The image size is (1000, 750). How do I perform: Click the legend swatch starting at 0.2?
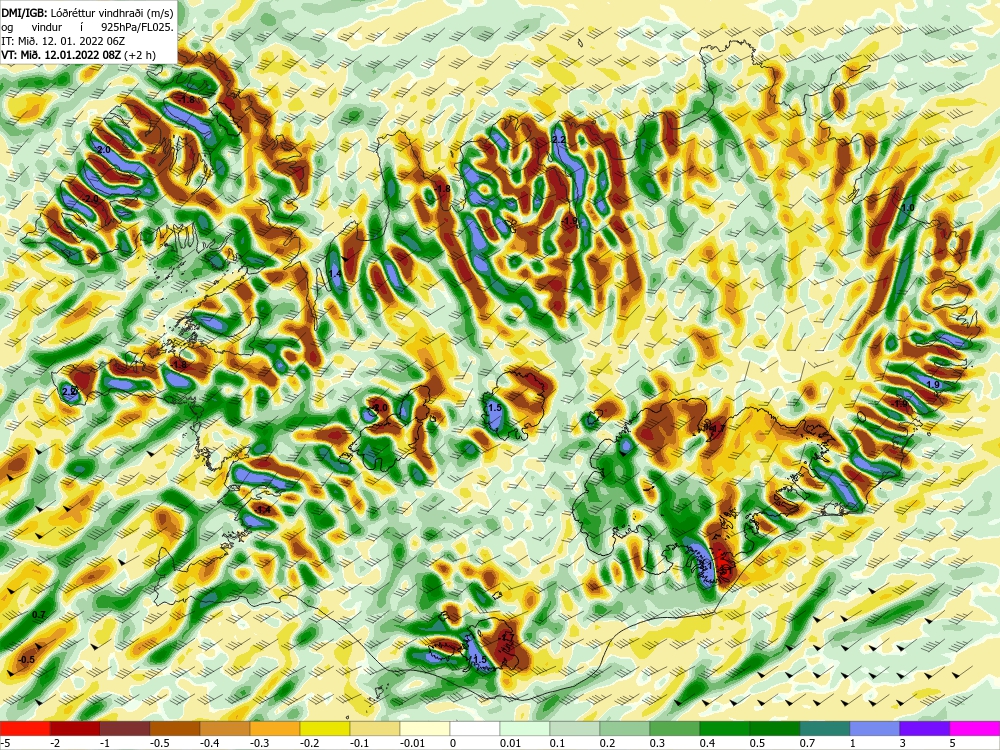(625, 729)
